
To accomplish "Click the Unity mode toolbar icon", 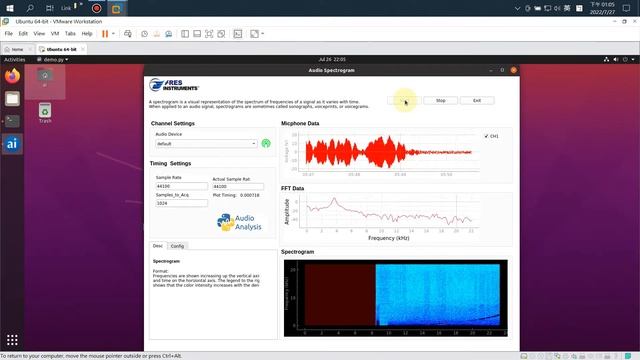I will (221, 34).
